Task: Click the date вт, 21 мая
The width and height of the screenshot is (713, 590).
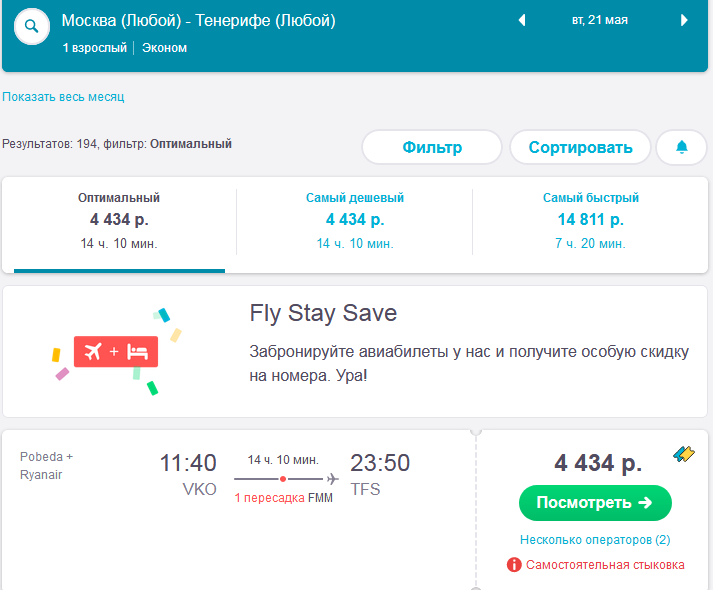Action: pos(600,20)
